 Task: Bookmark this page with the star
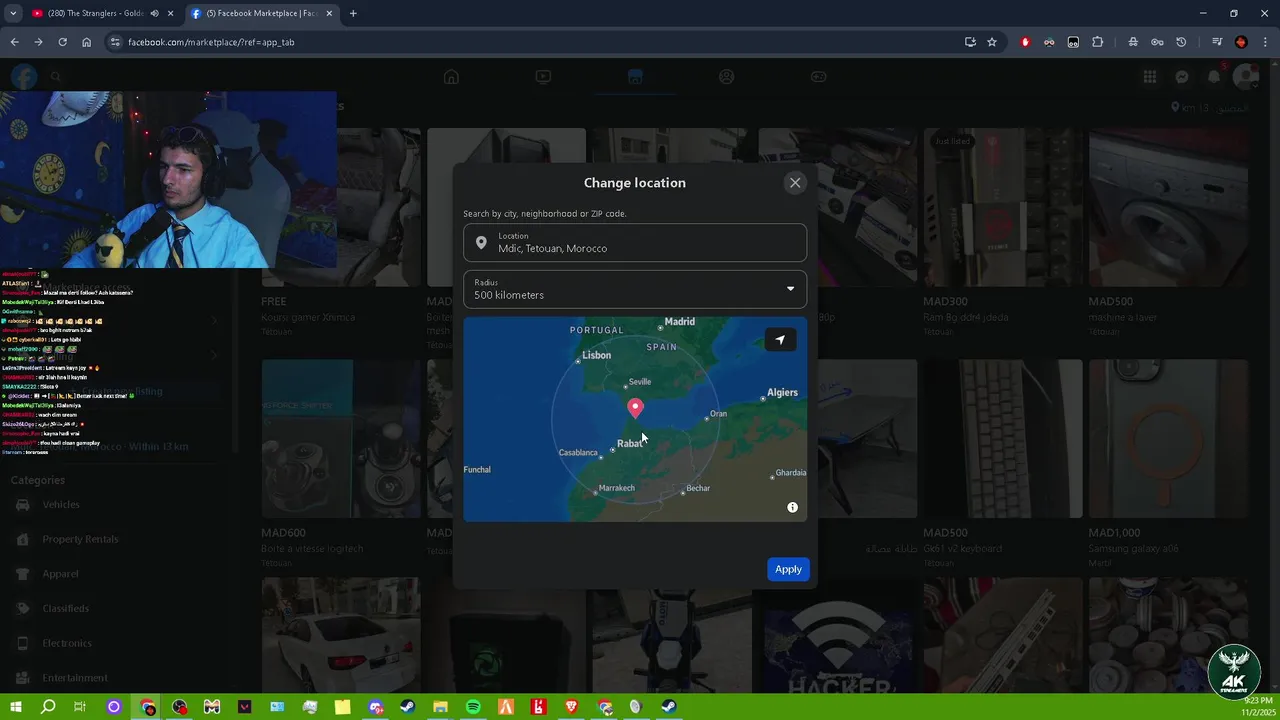(992, 42)
